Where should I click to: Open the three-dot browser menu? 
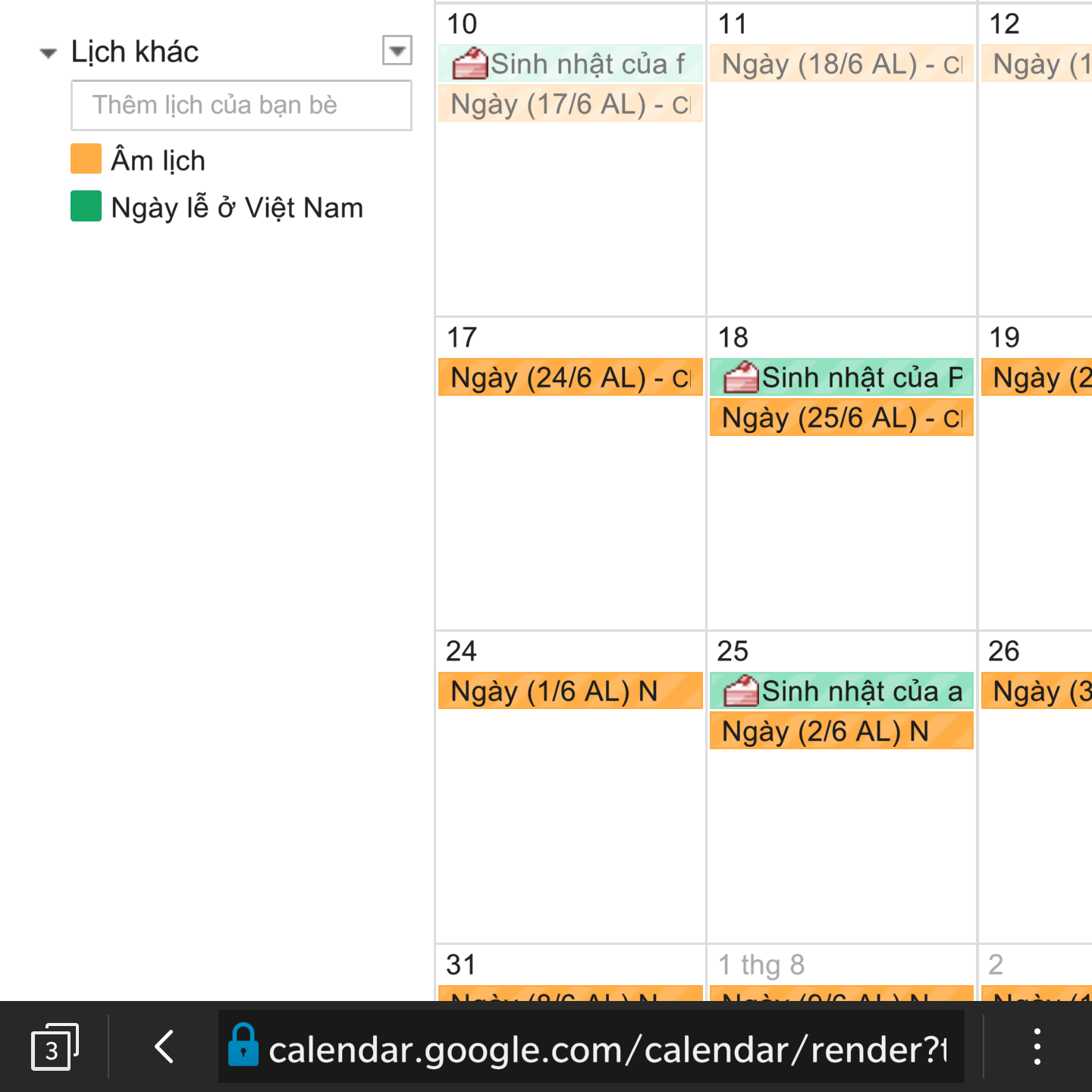coord(1037,1047)
